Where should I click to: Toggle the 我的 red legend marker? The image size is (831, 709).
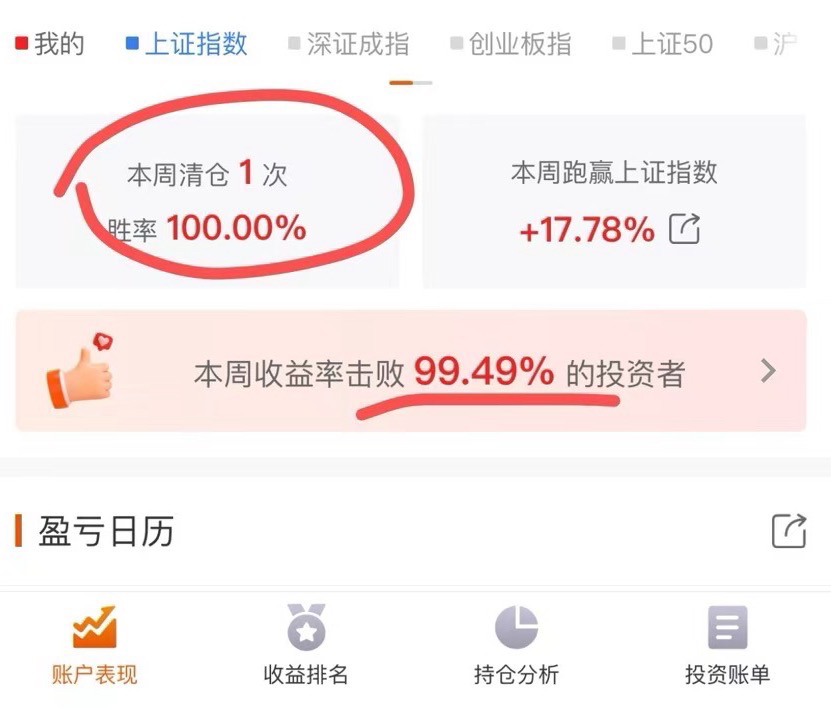pos(21,43)
